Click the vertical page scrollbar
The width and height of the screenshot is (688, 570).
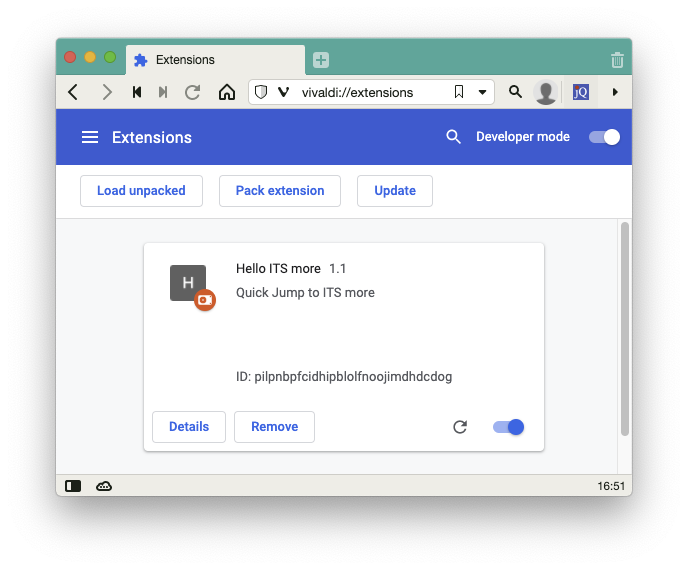625,330
